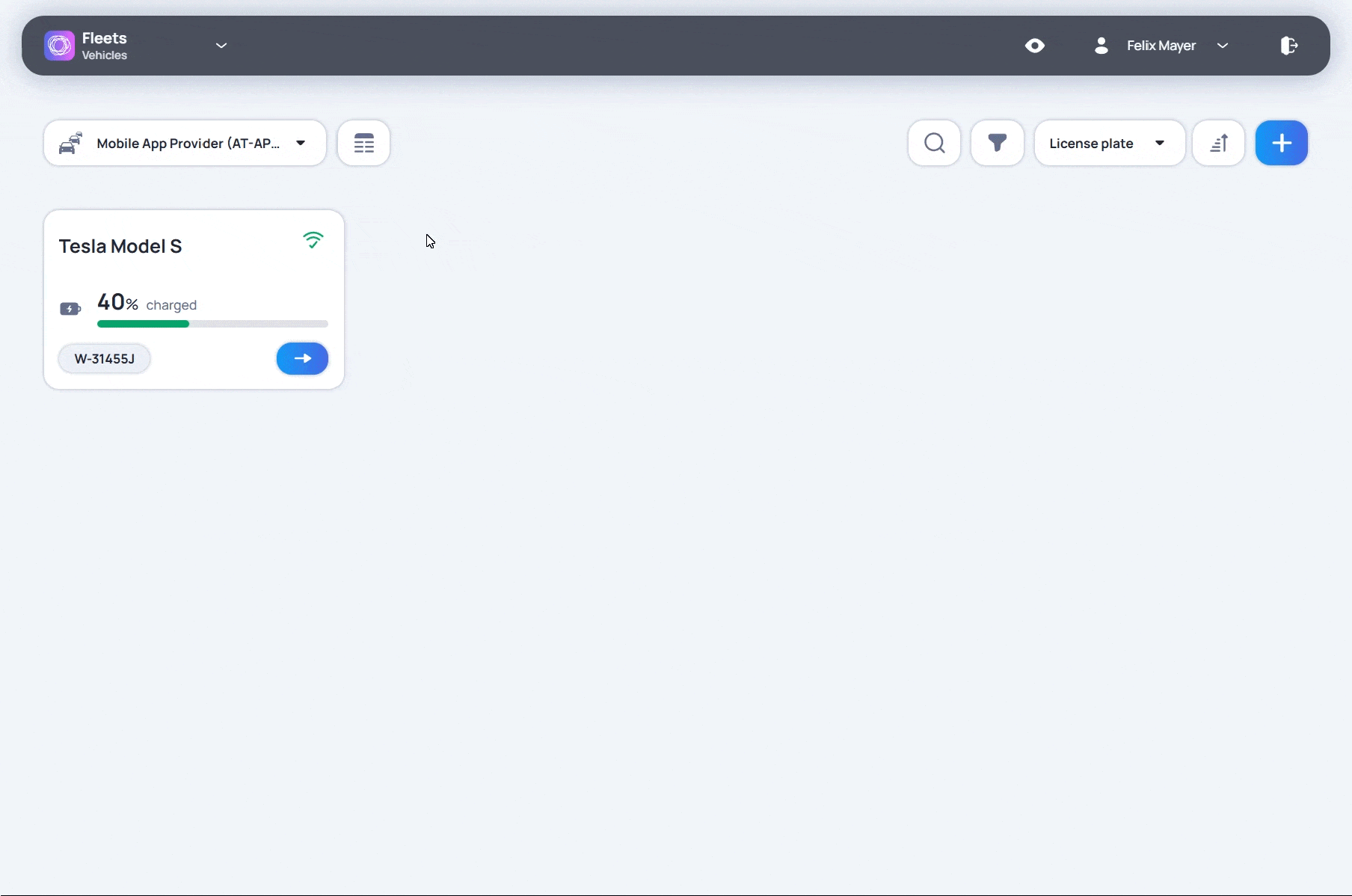This screenshot has width=1352, height=896.
Task: Click the 40% charged text
Action: click(147, 303)
